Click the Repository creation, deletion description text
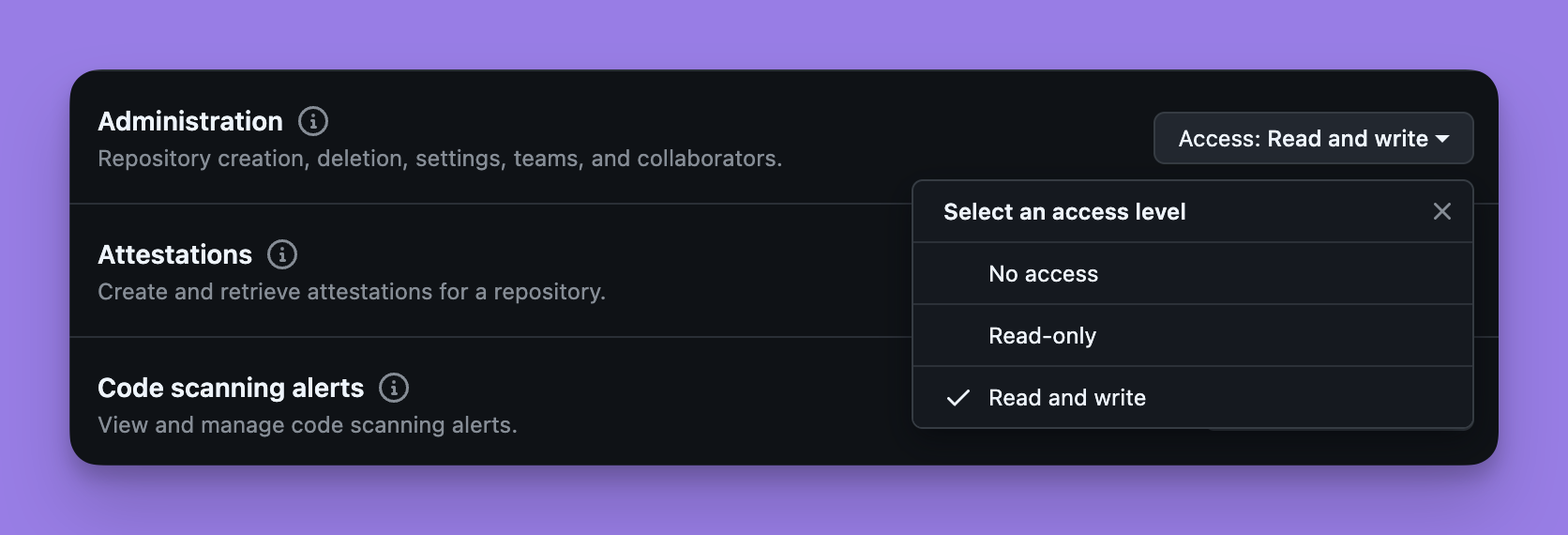Image resolution: width=1568 pixels, height=535 pixels. click(440, 159)
